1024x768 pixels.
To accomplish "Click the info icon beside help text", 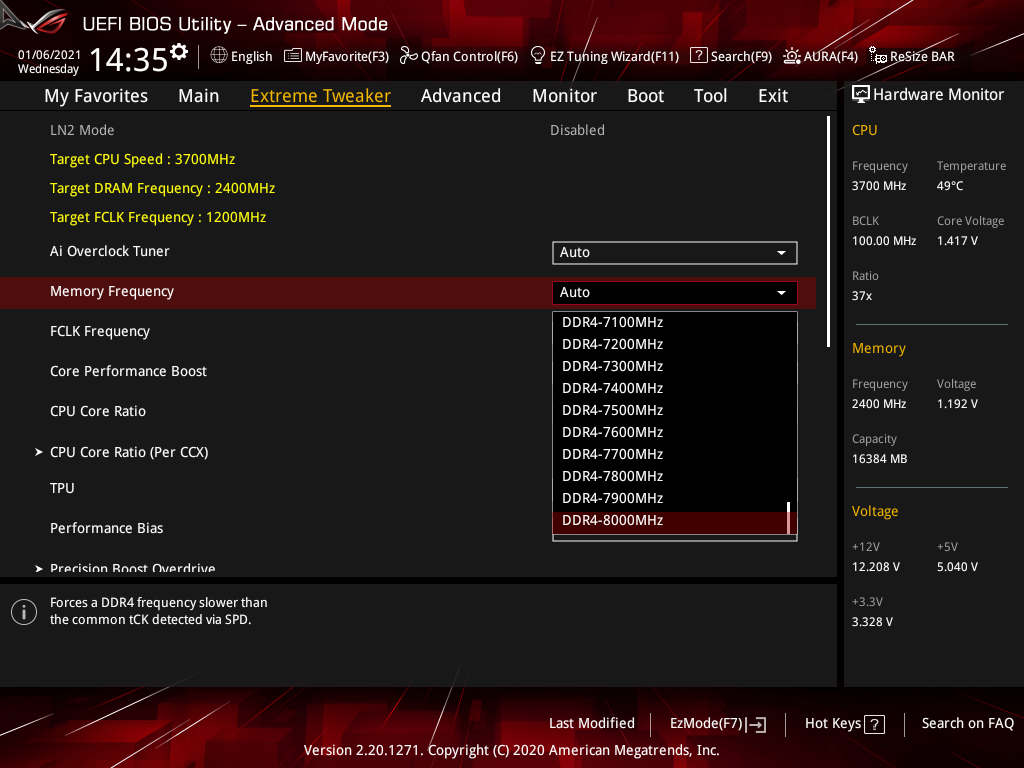I will (x=24, y=612).
